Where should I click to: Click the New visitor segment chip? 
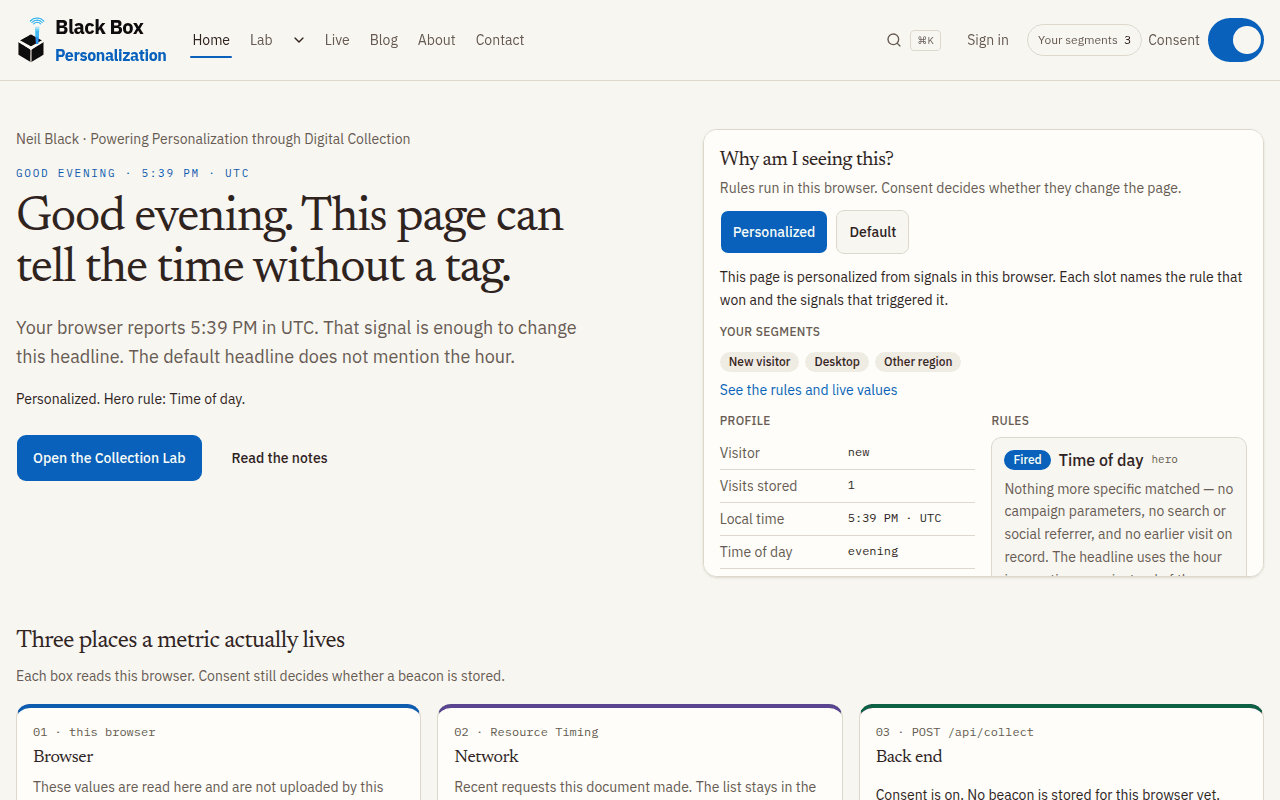(x=759, y=362)
